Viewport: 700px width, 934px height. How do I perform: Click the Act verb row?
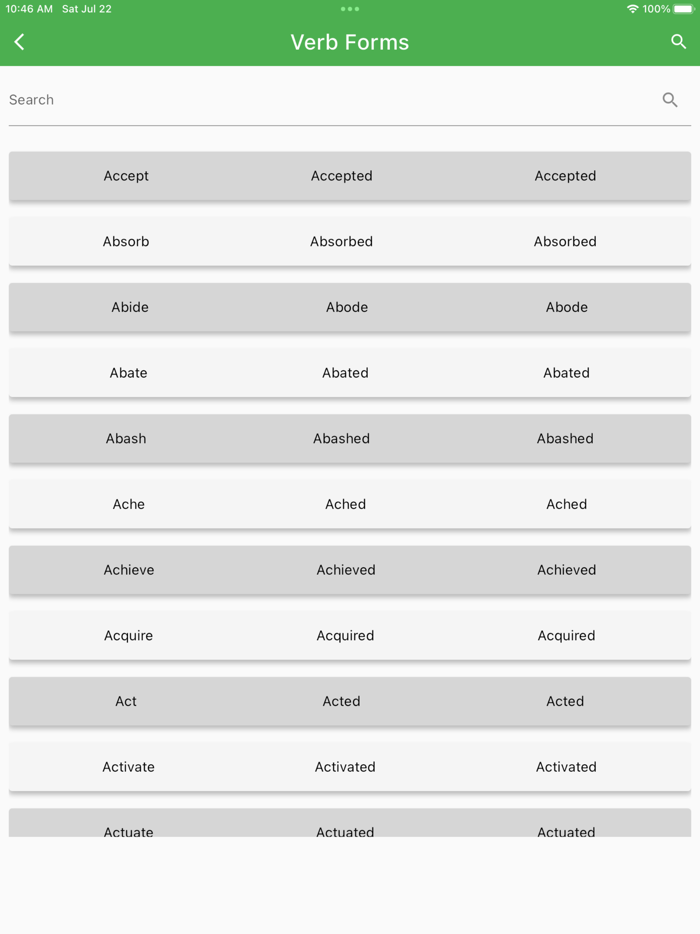[349, 701]
